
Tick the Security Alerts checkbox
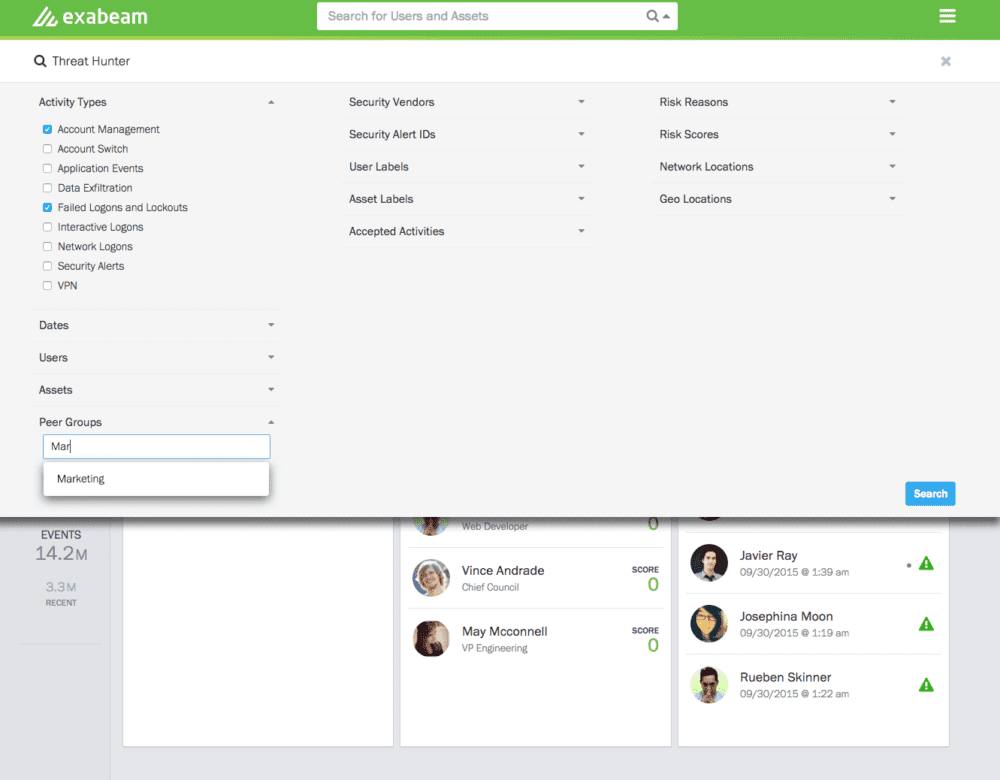pyautogui.click(x=48, y=266)
